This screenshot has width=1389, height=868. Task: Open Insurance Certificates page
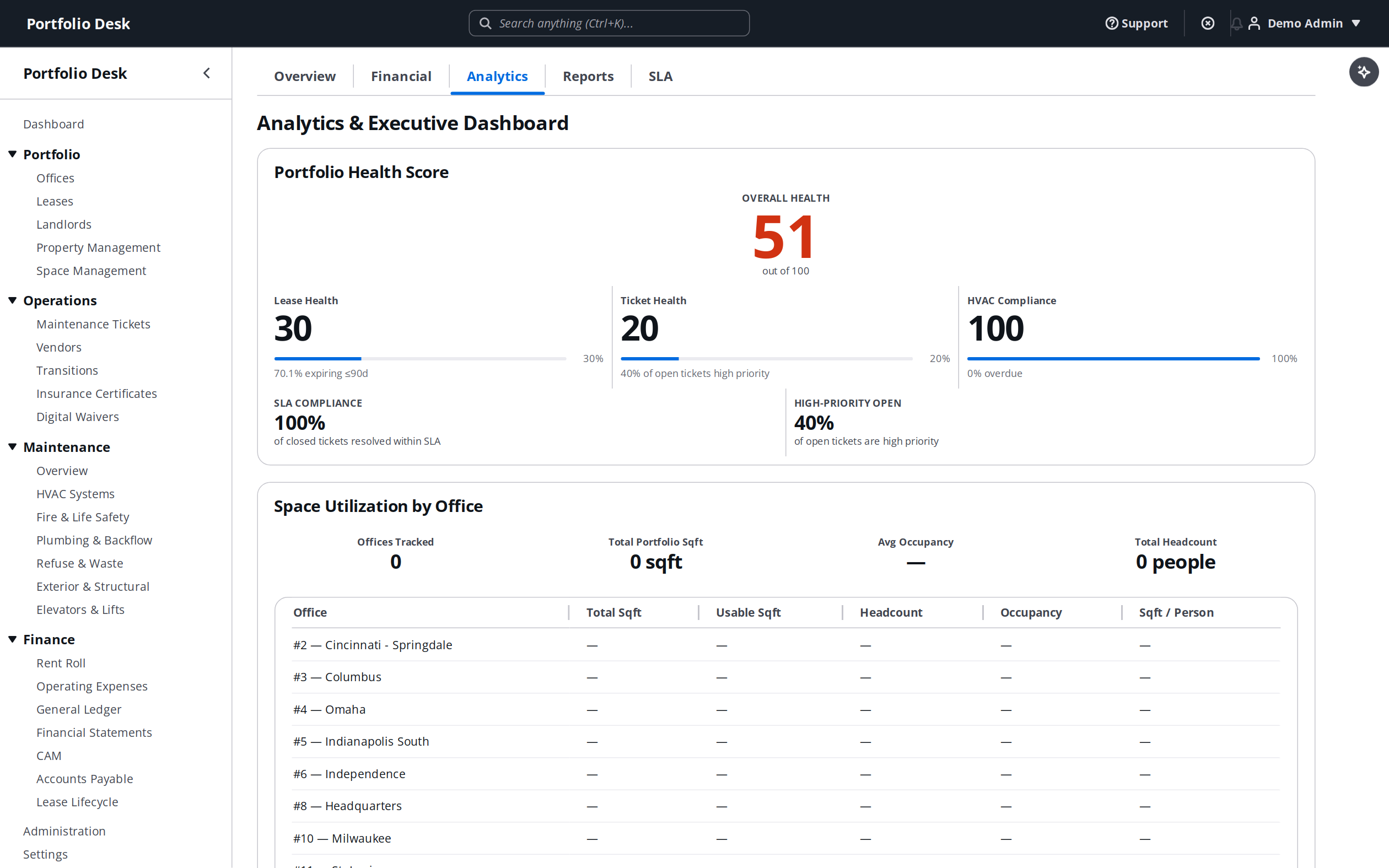[96, 393]
